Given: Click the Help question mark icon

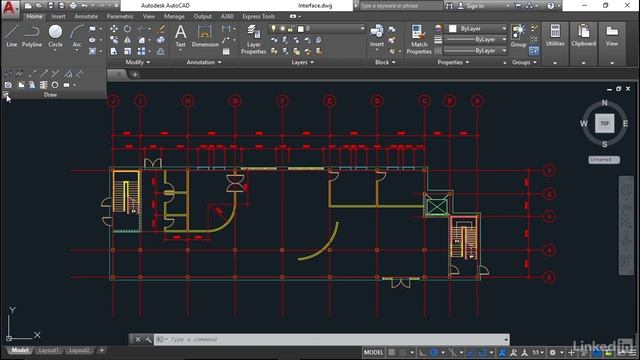Looking at the screenshot, I should (x=551, y=6).
